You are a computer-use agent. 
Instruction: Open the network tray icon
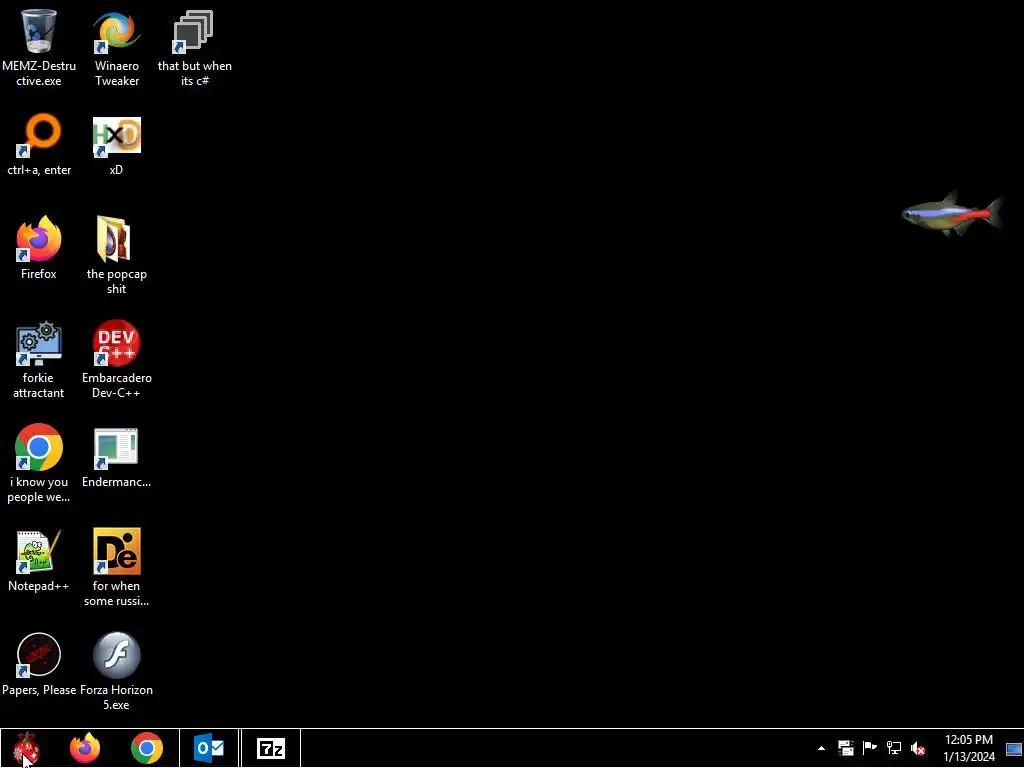pyautogui.click(x=893, y=748)
